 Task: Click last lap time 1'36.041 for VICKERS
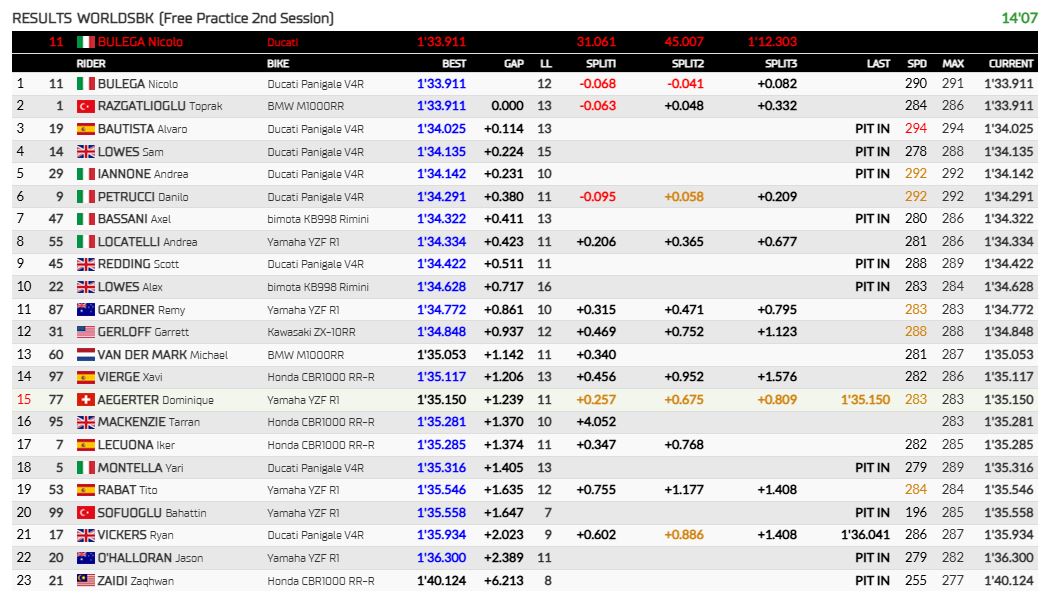click(x=865, y=535)
